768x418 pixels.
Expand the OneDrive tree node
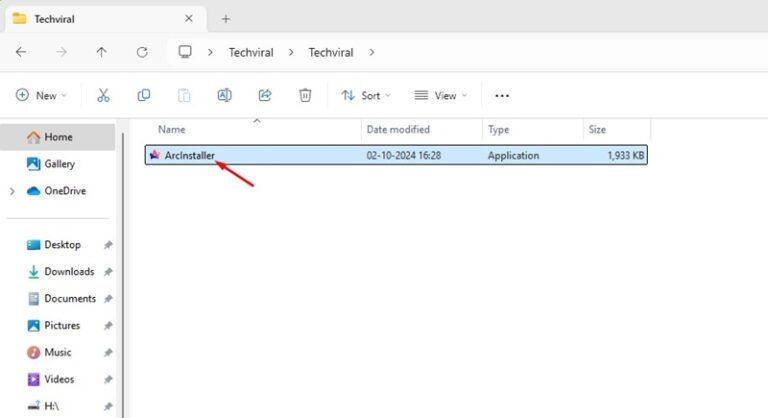point(12,191)
